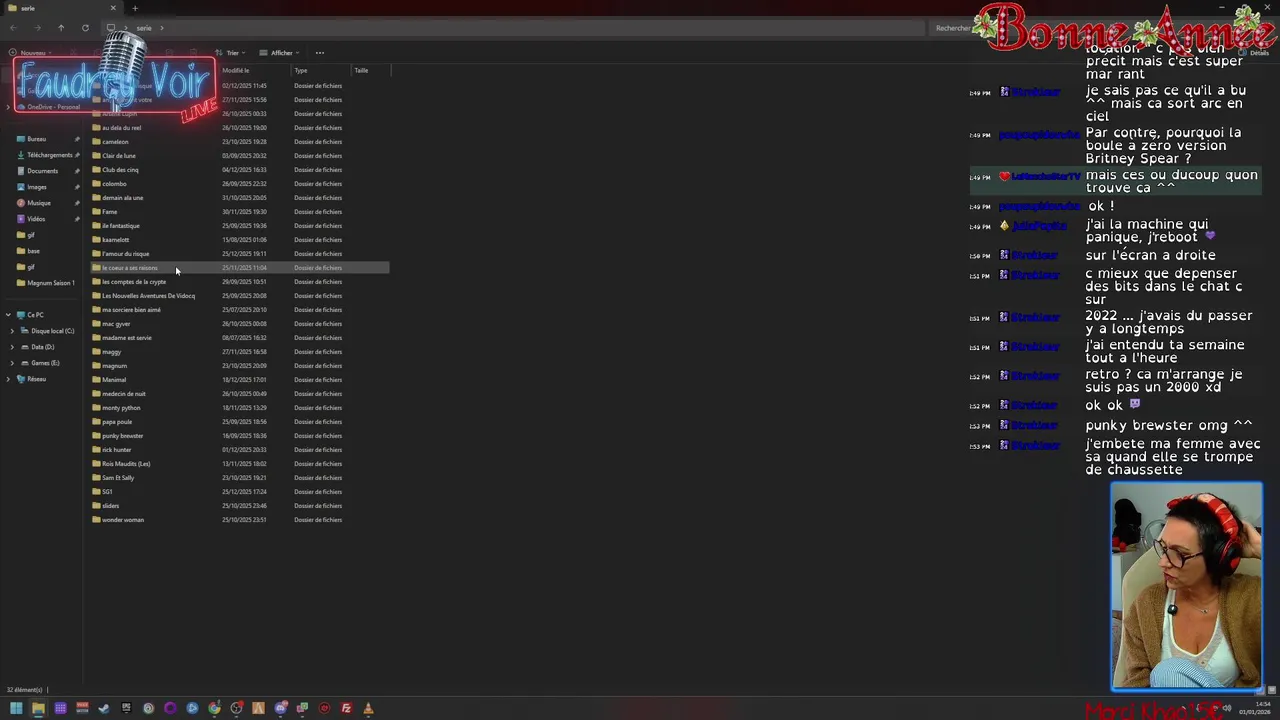The height and width of the screenshot is (720, 1280).
Task: Select the Club des cinq folder
Action: 120,170
